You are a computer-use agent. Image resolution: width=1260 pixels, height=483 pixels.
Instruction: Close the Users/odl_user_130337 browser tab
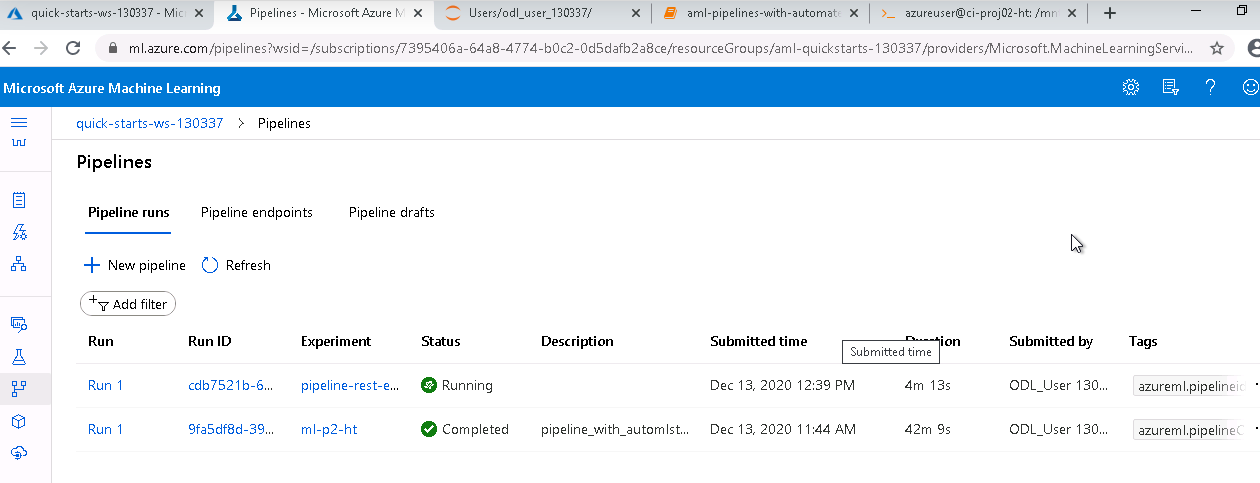[636, 13]
